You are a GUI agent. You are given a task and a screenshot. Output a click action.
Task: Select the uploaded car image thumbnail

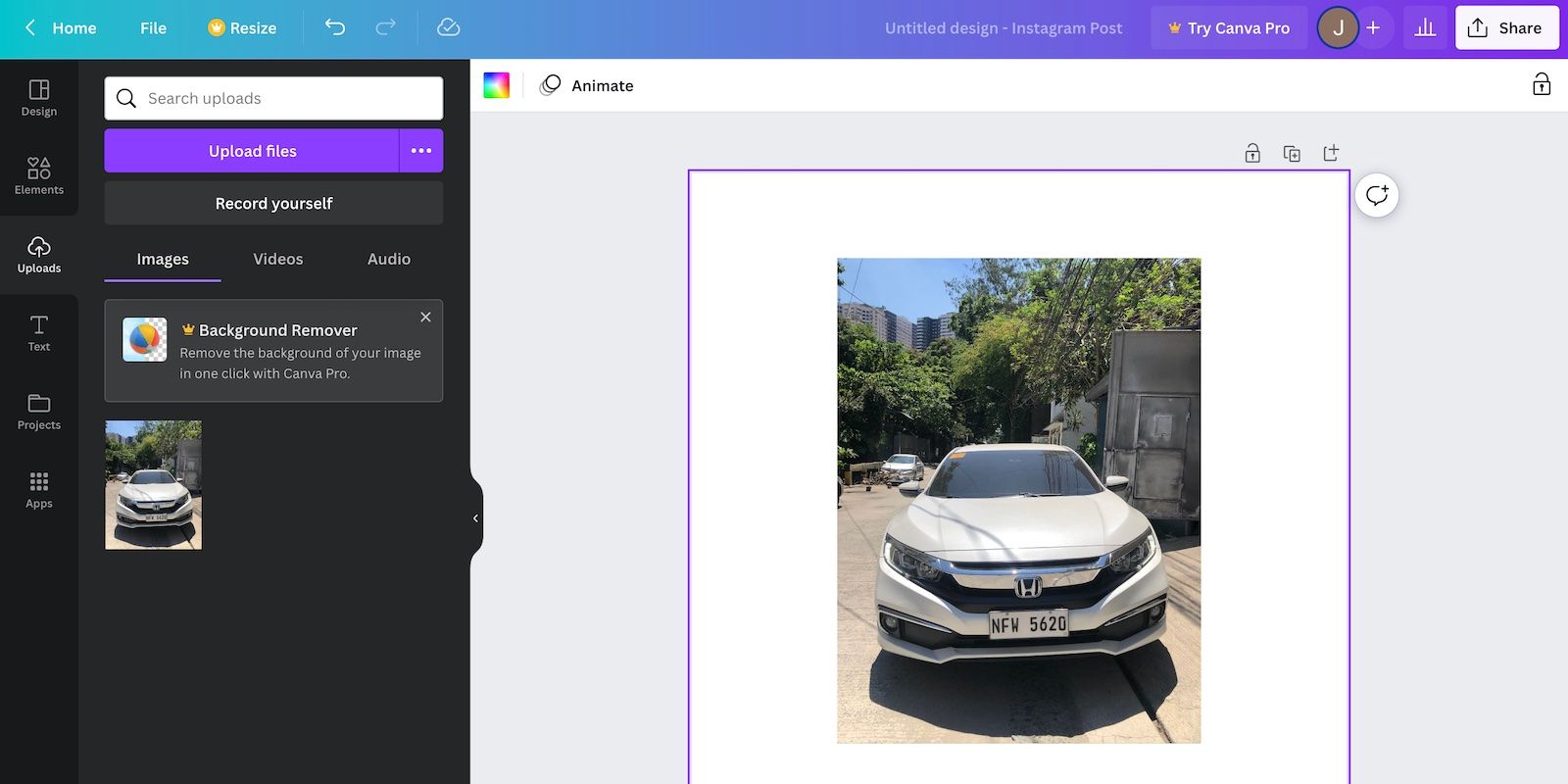point(154,485)
